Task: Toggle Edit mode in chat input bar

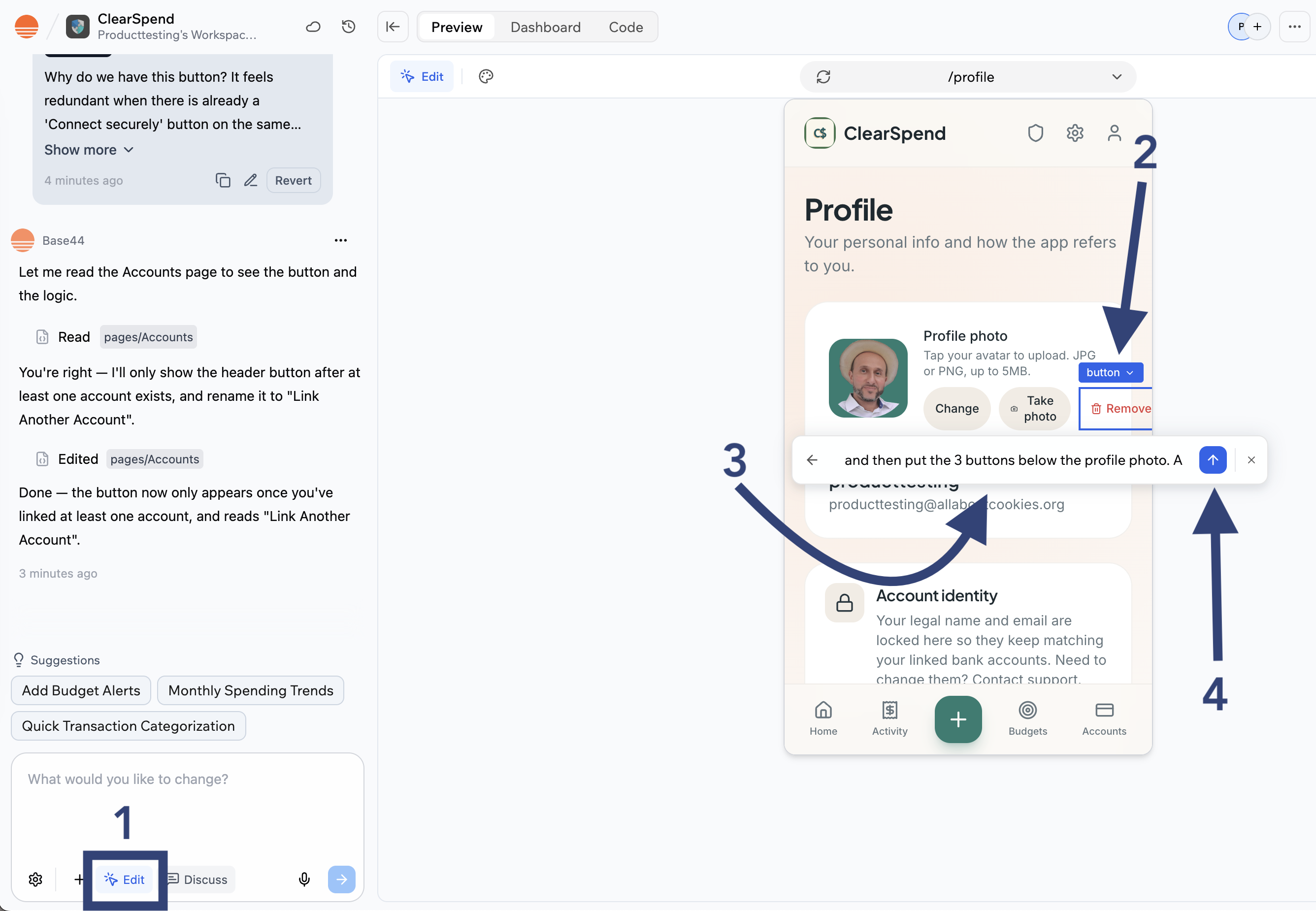Action: click(x=125, y=879)
